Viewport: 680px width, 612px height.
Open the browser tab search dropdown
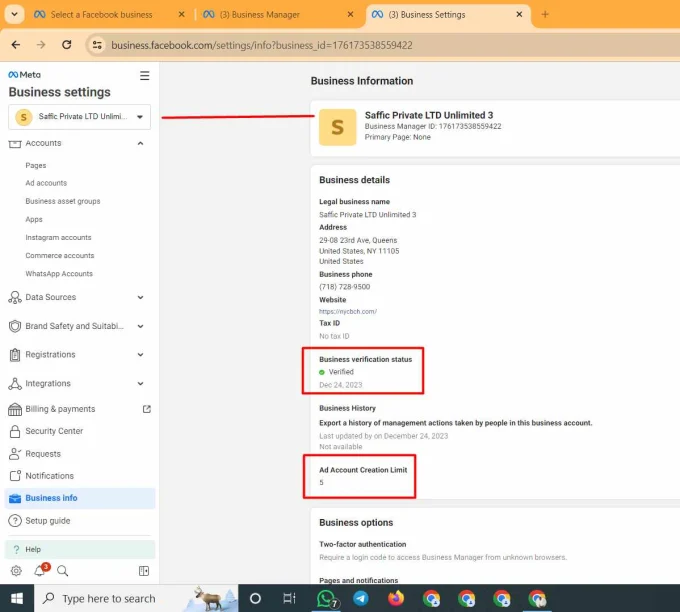pyautogui.click(x=14, y=14)
